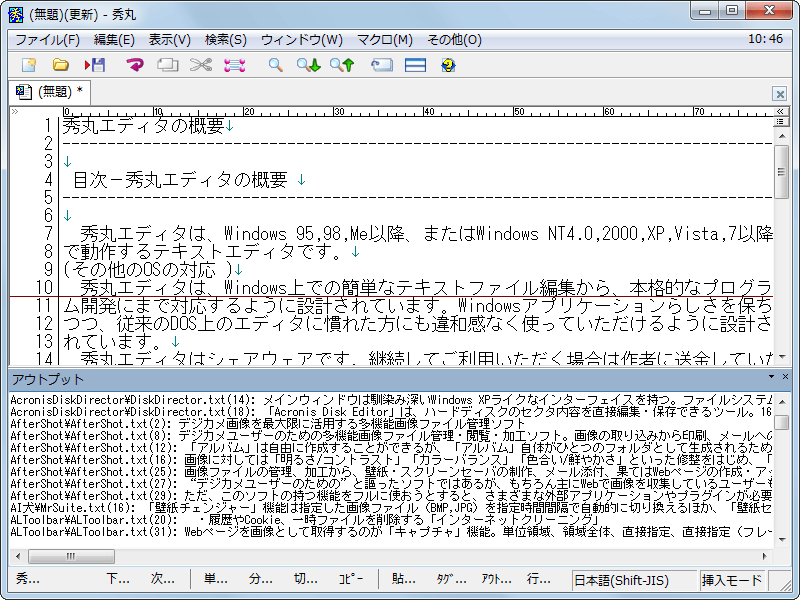Click the ｺﾋﾟｰ function key button
Image resolution: width=800 pixels, height=600 pixels.
point(351,579)
